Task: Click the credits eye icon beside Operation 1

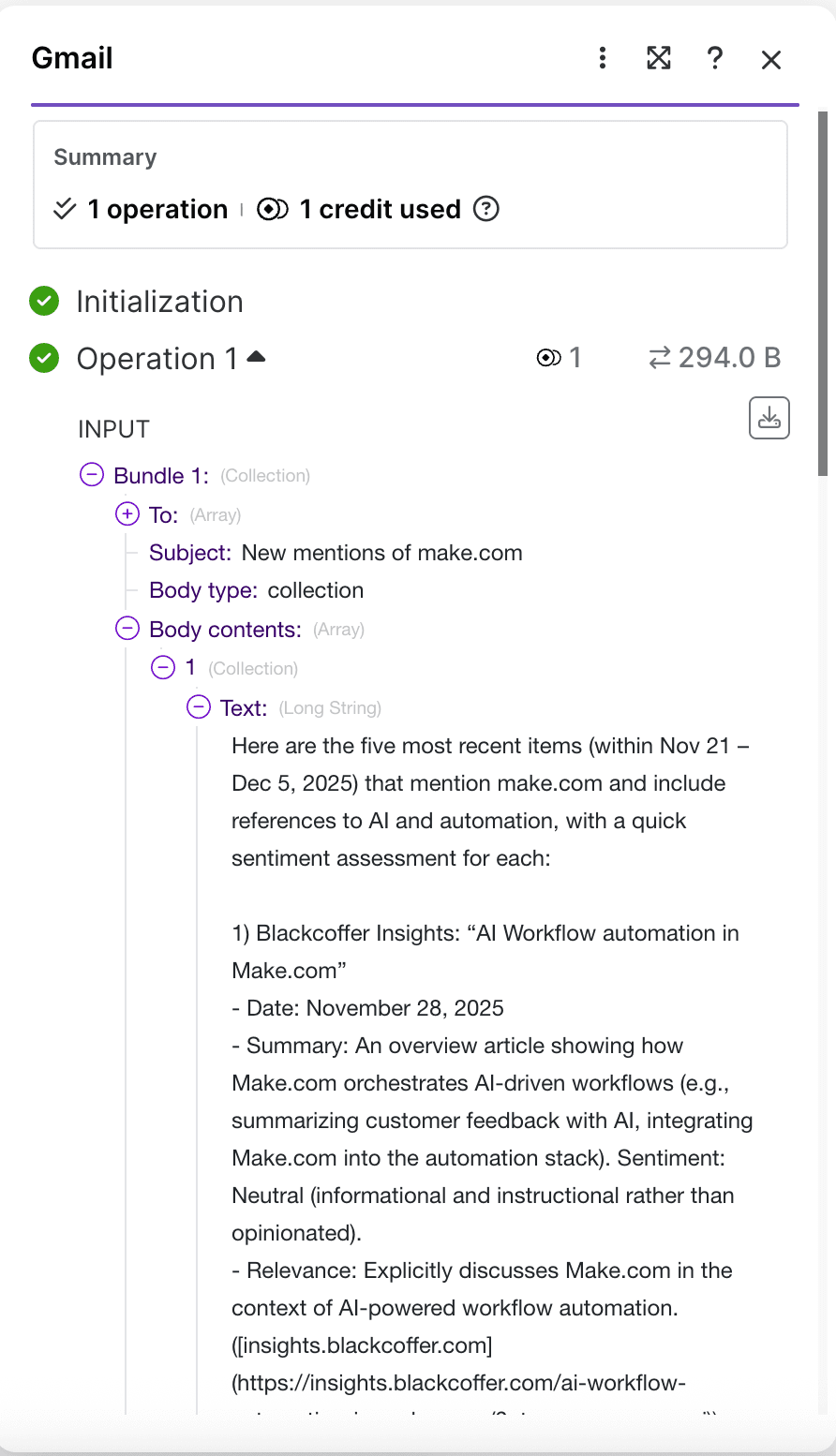Action: pyautogui.click(x=549, y=357)
